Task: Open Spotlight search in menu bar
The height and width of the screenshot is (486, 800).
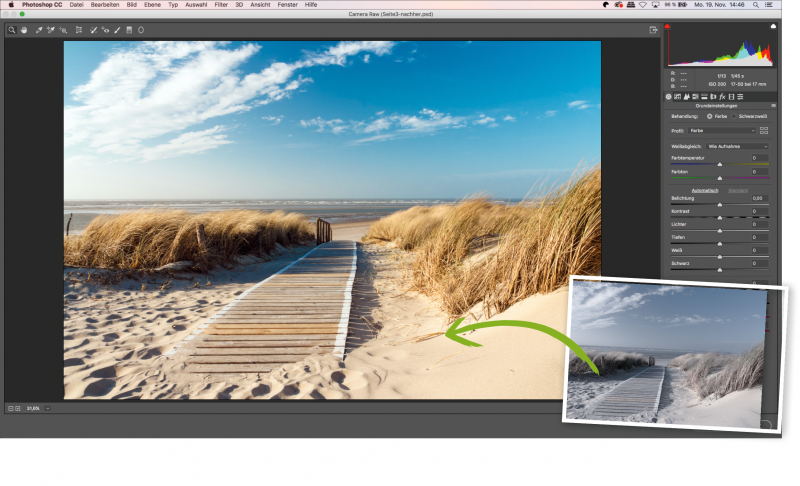Action: pyautogui.click(x=756, y=5)
